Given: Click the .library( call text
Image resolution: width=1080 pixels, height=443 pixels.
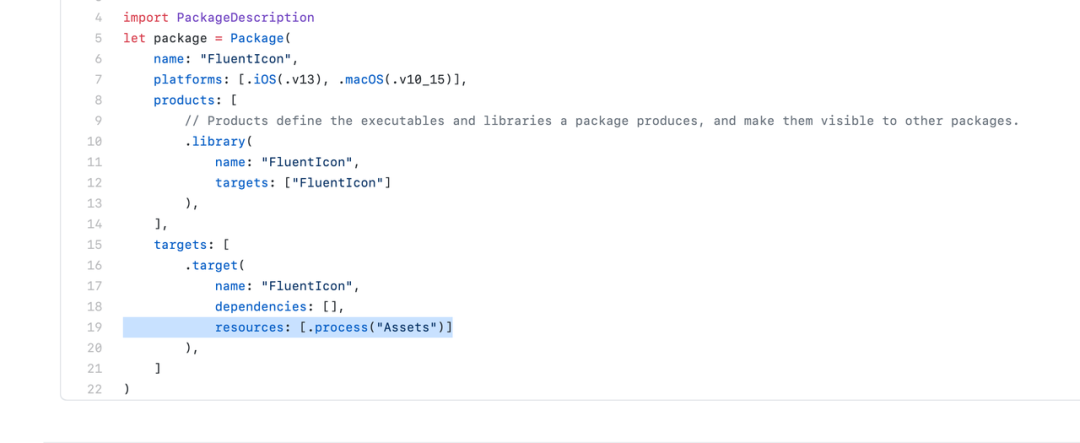Looking at the screenshot, I should pos(215,142).
